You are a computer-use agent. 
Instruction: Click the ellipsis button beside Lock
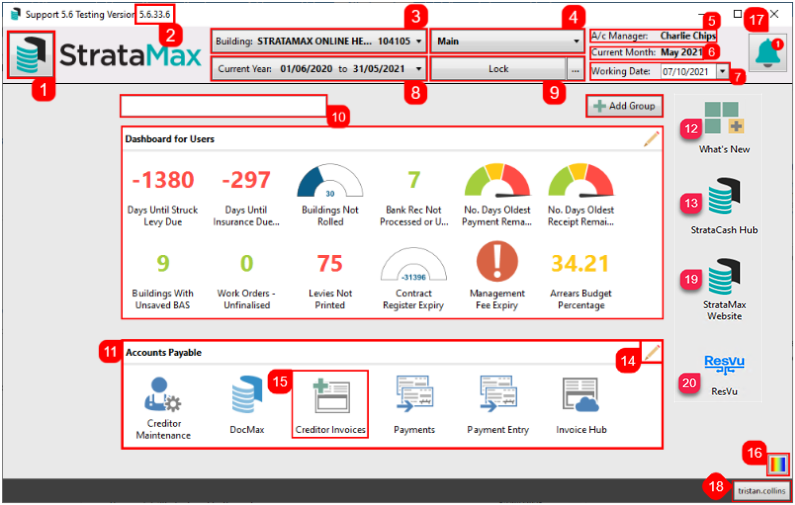[x=575, y=68]
